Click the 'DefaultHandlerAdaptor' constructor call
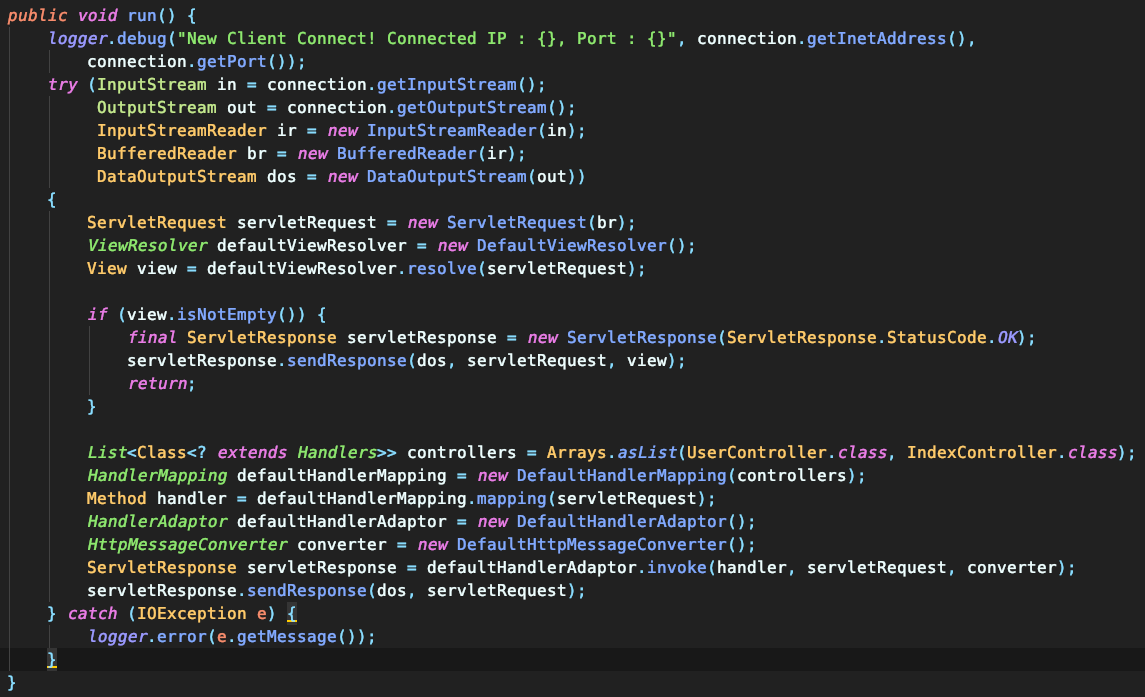This screenshot has height=697, width=1145. (621, 522)
